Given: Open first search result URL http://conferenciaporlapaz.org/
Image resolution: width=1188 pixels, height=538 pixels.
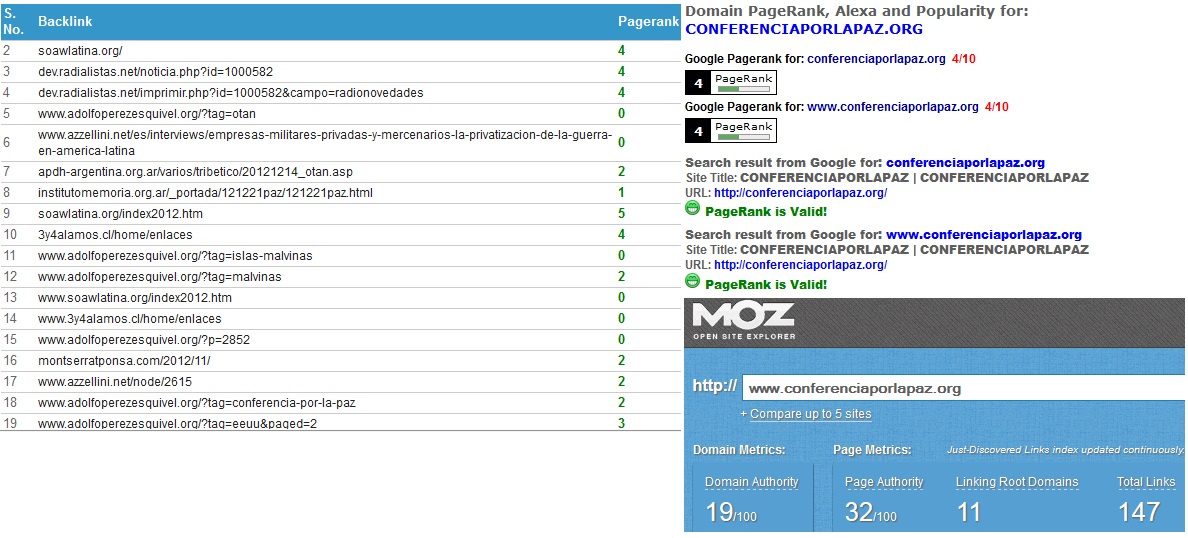Looking at the screenshot, I should pyautogui.click(x=800, y=193).
